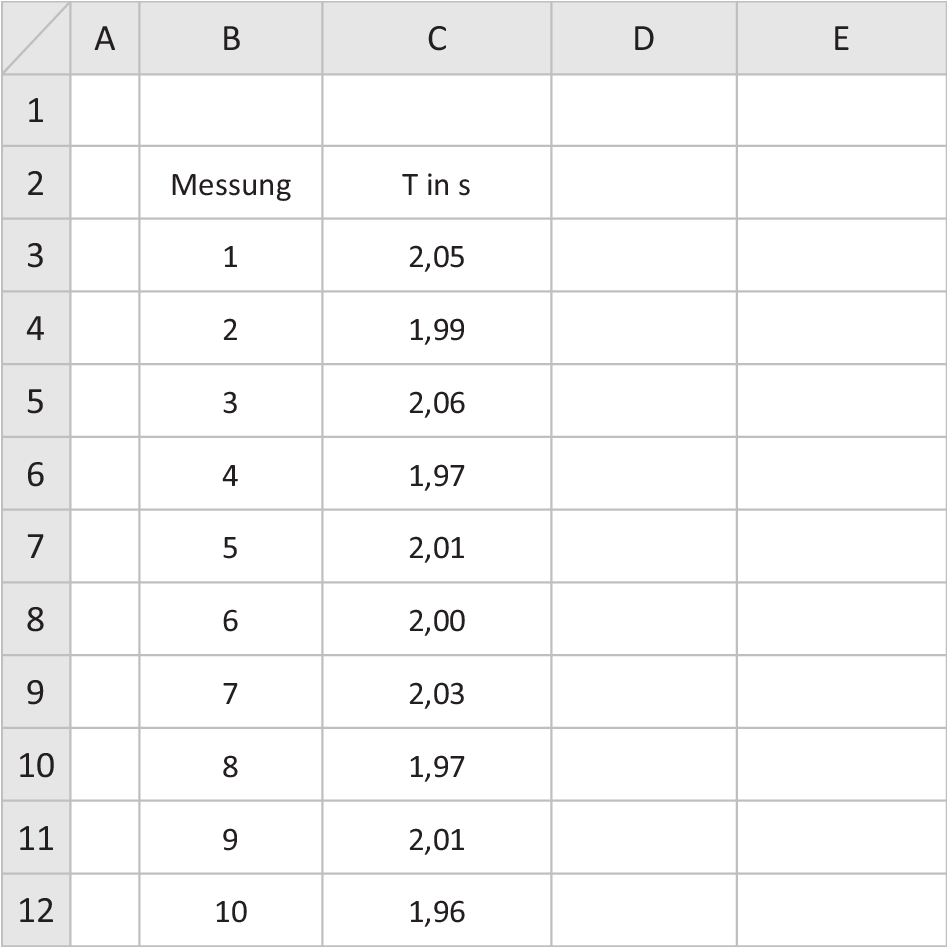Select cell containing 2,03

pos(437,692)
